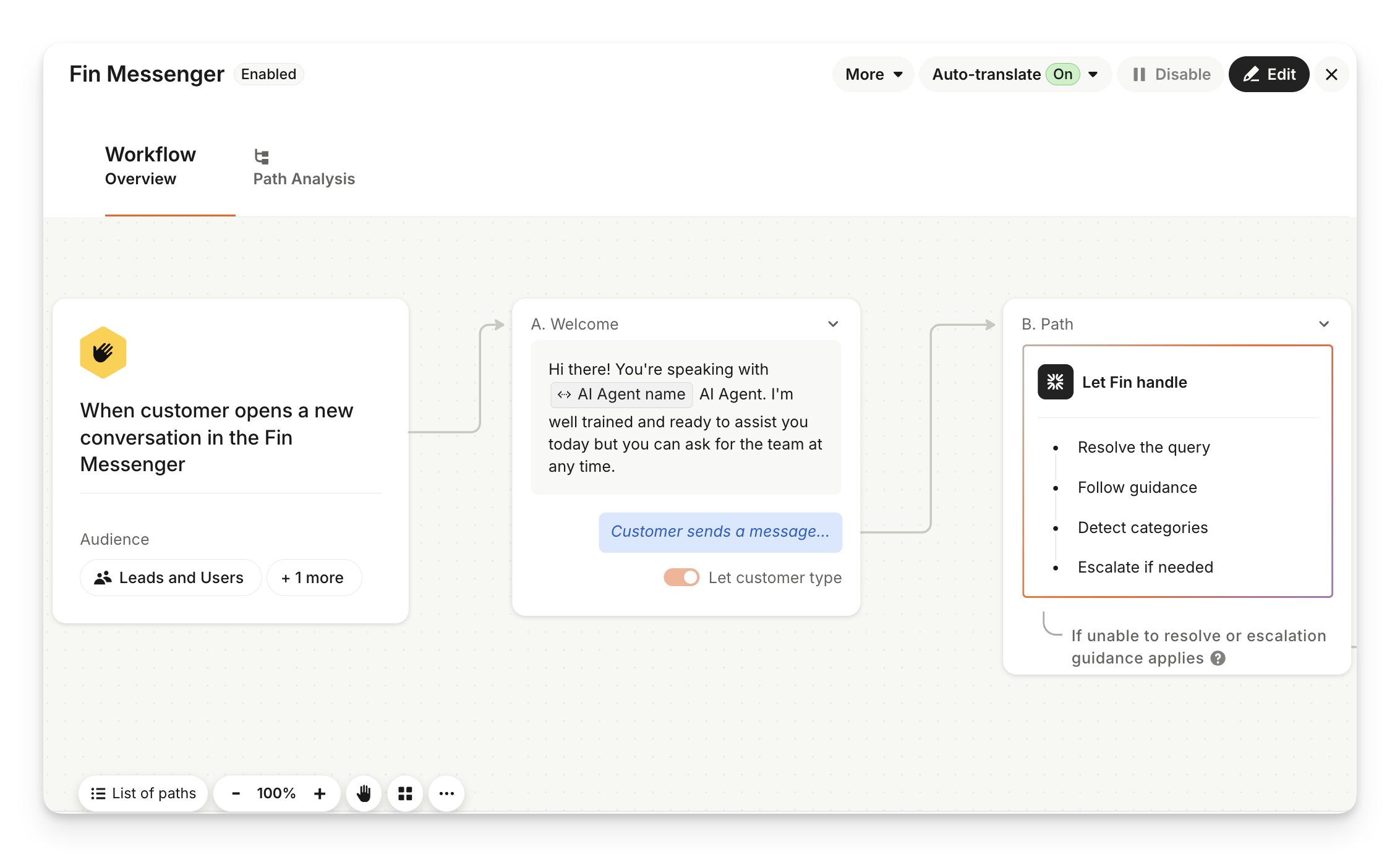Click the yellow hand trigger icon

103,352
